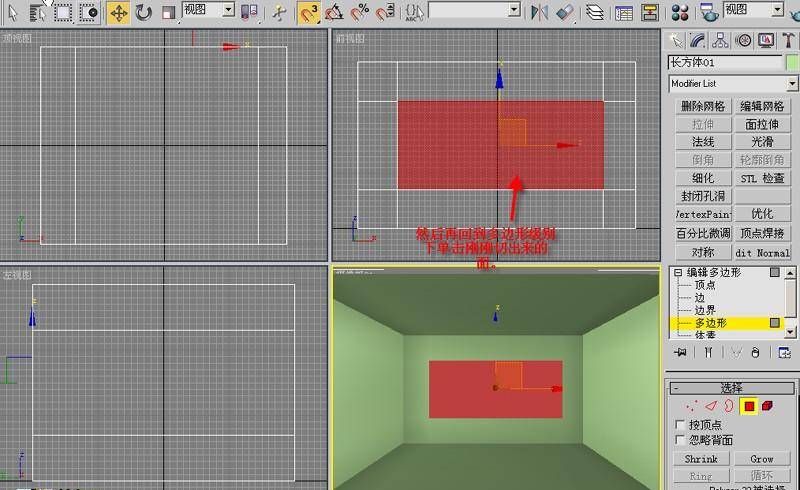Image resolution: width=800 pixels, height=490 pixels.
Task: Open the Curve Editor icon
Action: click(x=623, y=13)
